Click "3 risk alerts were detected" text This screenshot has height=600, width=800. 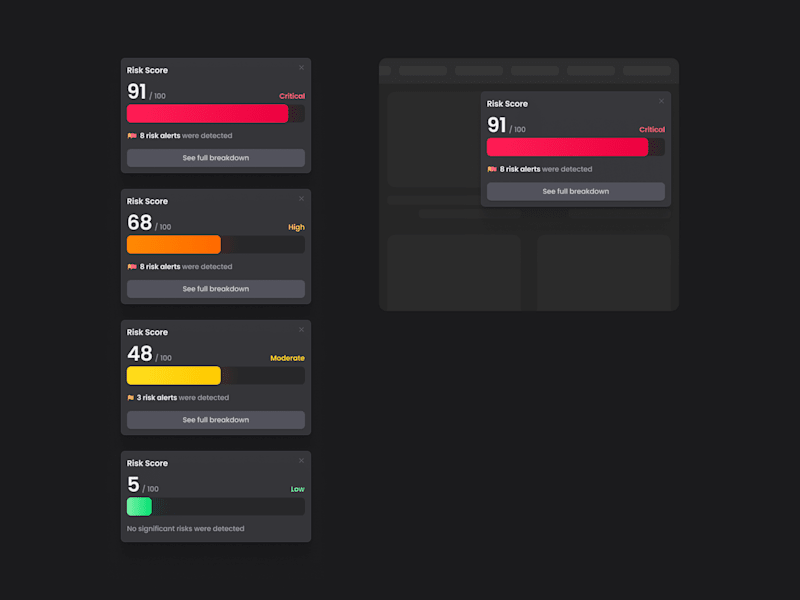183,397
